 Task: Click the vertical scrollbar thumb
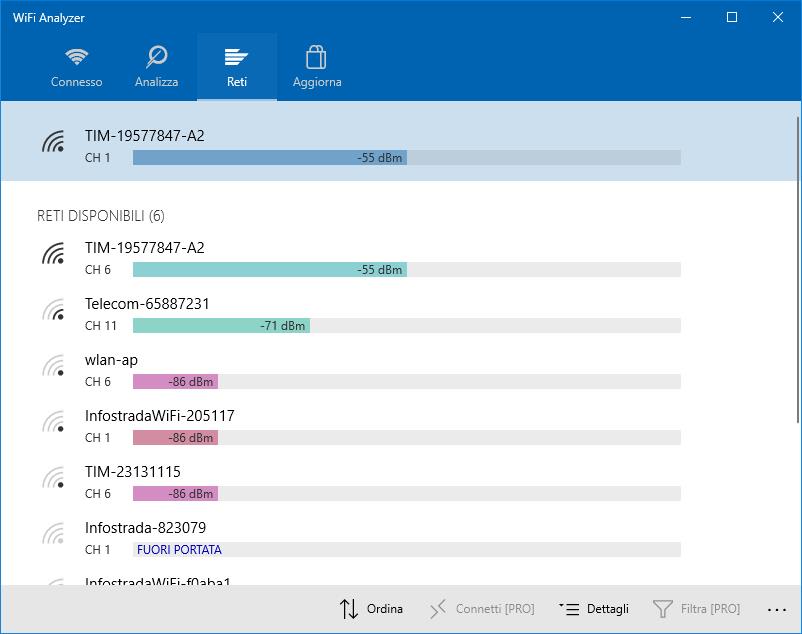tap(798, 269)
